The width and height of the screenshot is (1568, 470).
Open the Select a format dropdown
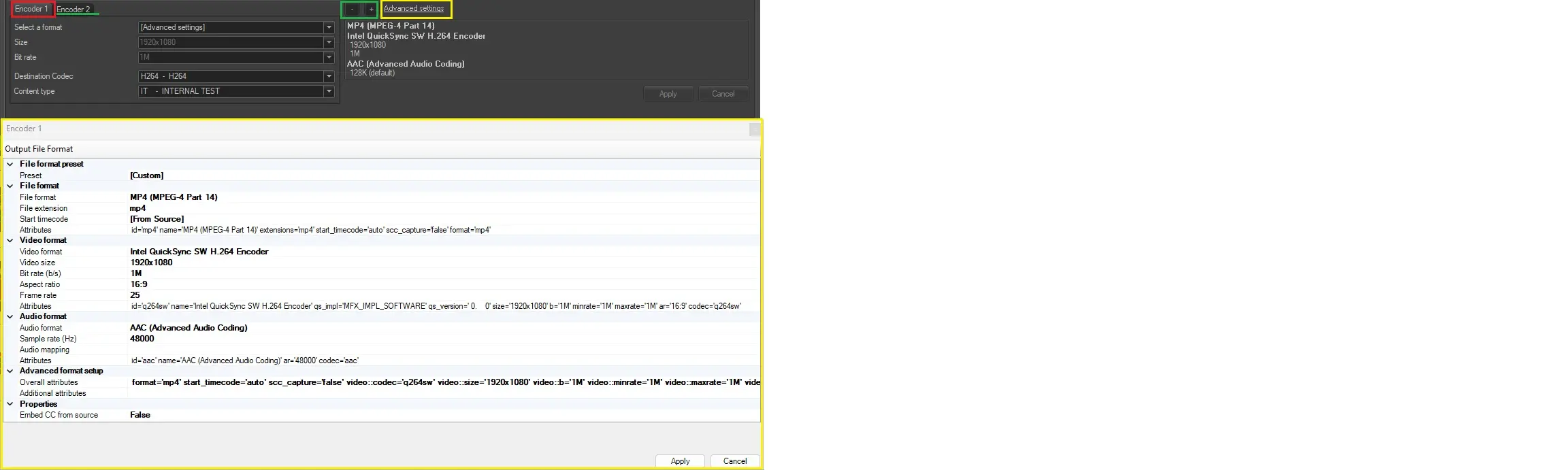pos(329,27)
